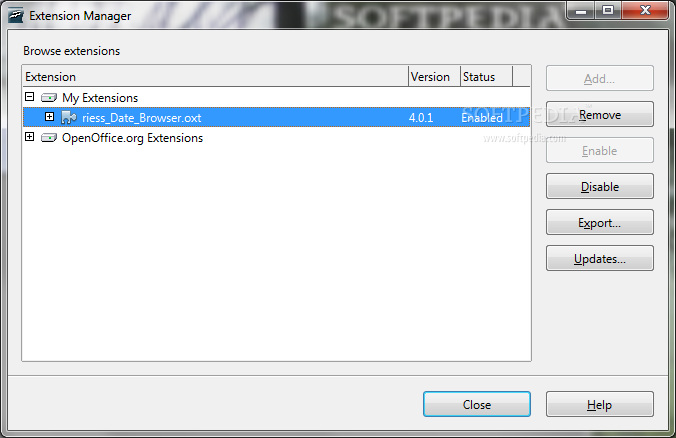The height and width of the screenshot is (438, 676).
Task: Click the Status column header
Action: (x=486, y=77)
